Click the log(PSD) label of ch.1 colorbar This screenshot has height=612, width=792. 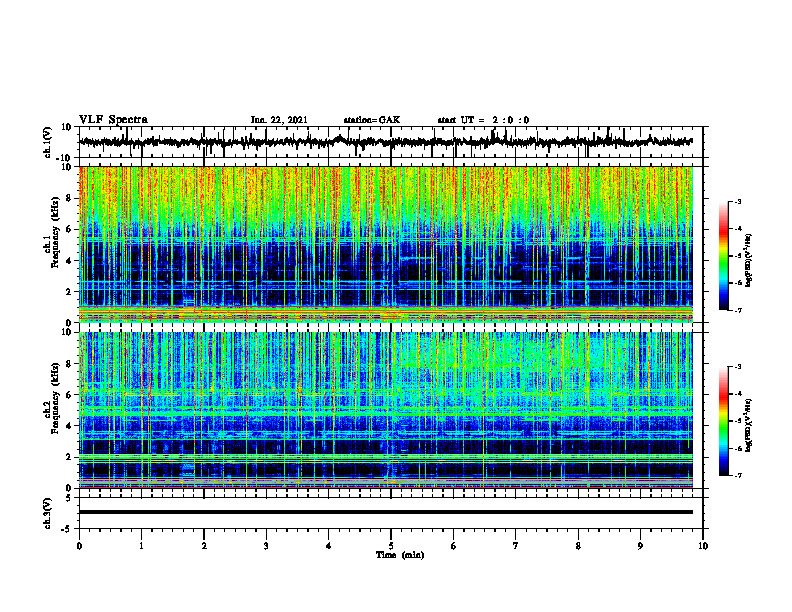(748, 261)
